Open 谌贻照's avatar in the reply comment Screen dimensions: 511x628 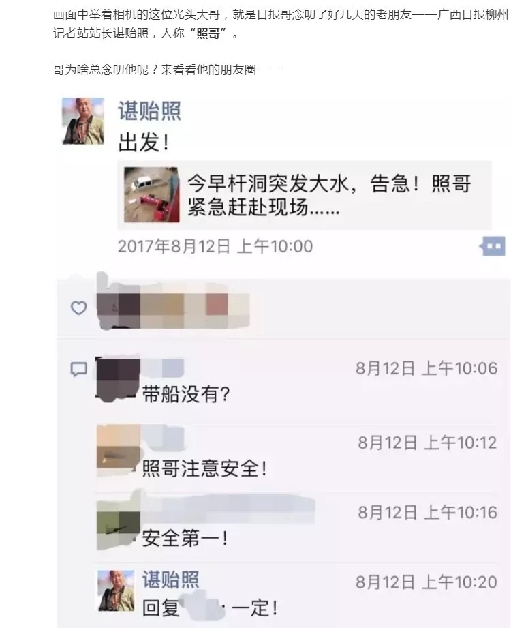pos(116,591)
